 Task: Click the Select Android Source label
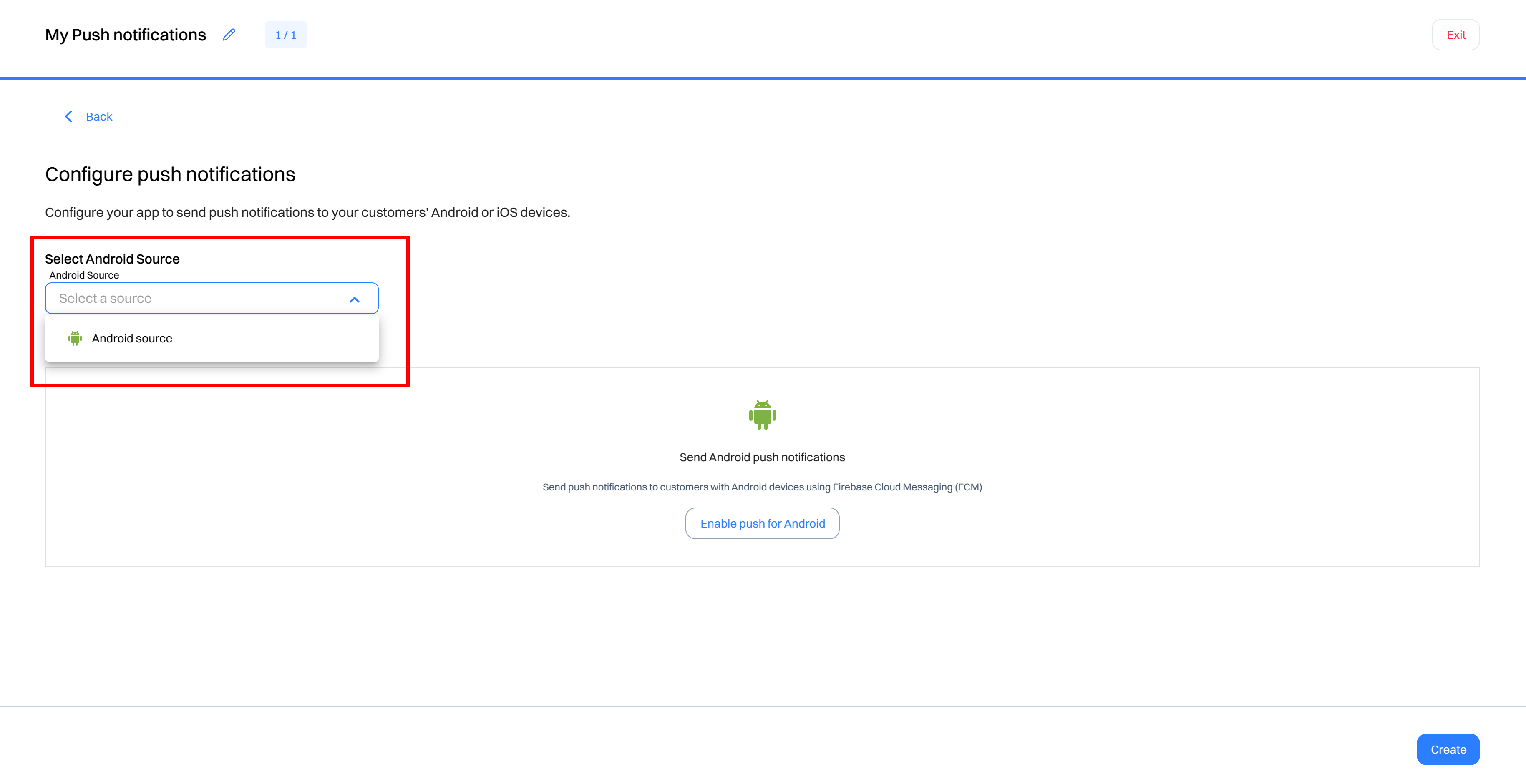point(112,259)
